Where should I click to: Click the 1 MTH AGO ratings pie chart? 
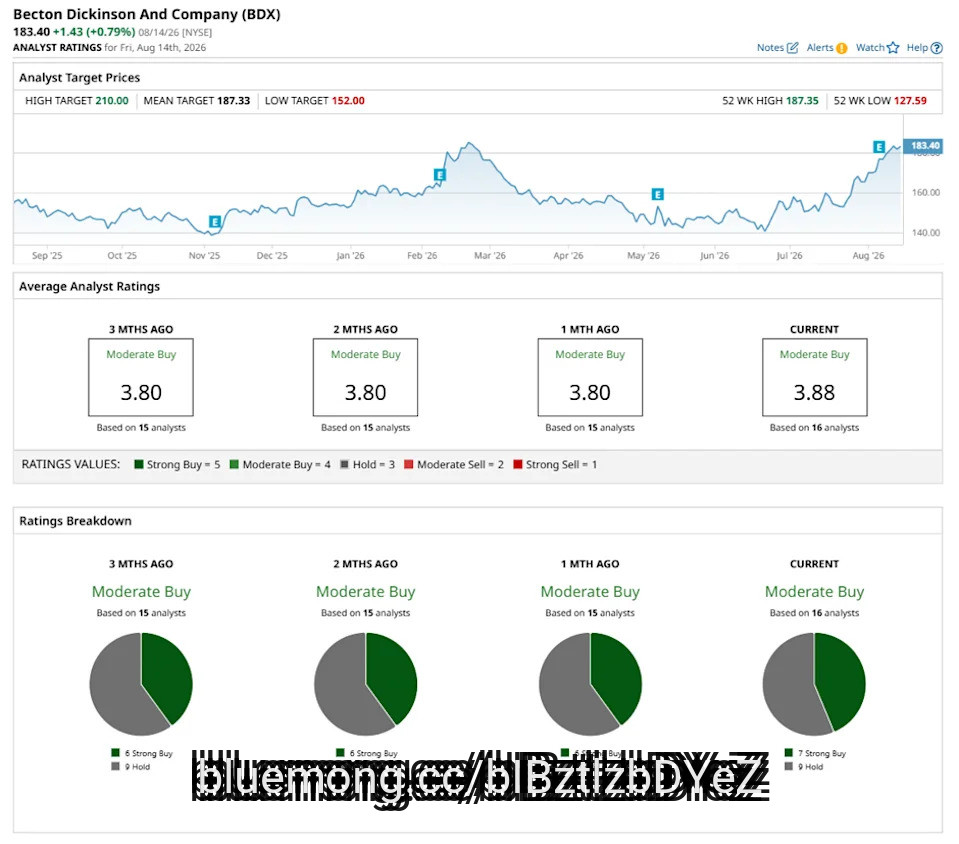tap(590, 684)
